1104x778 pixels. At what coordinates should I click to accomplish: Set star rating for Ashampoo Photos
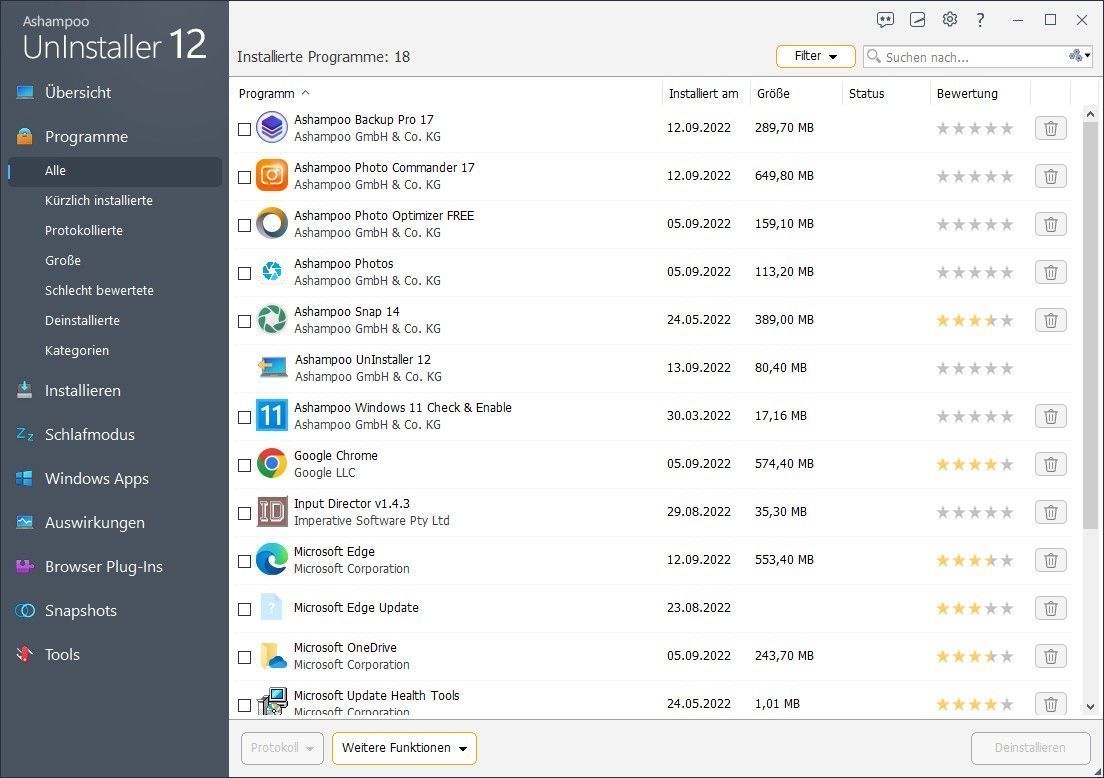pos(974,272)
